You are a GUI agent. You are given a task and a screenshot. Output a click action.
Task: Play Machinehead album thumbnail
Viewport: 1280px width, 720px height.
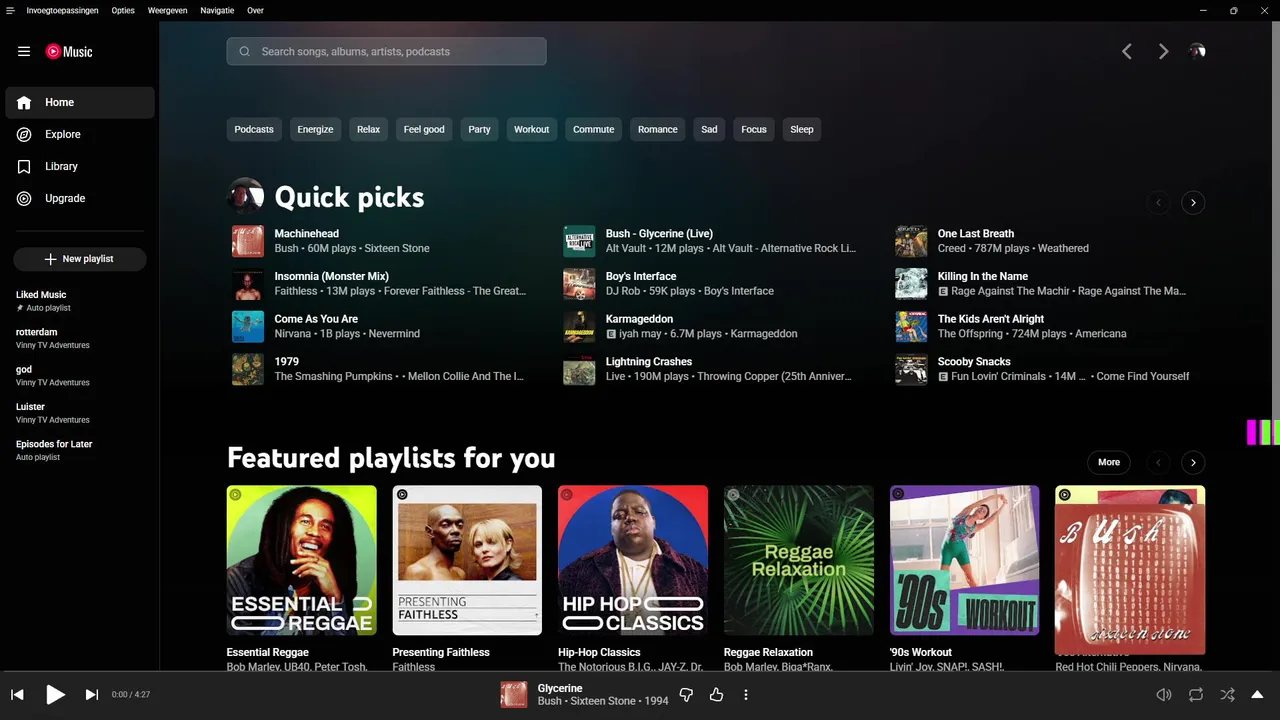[248, 241]
